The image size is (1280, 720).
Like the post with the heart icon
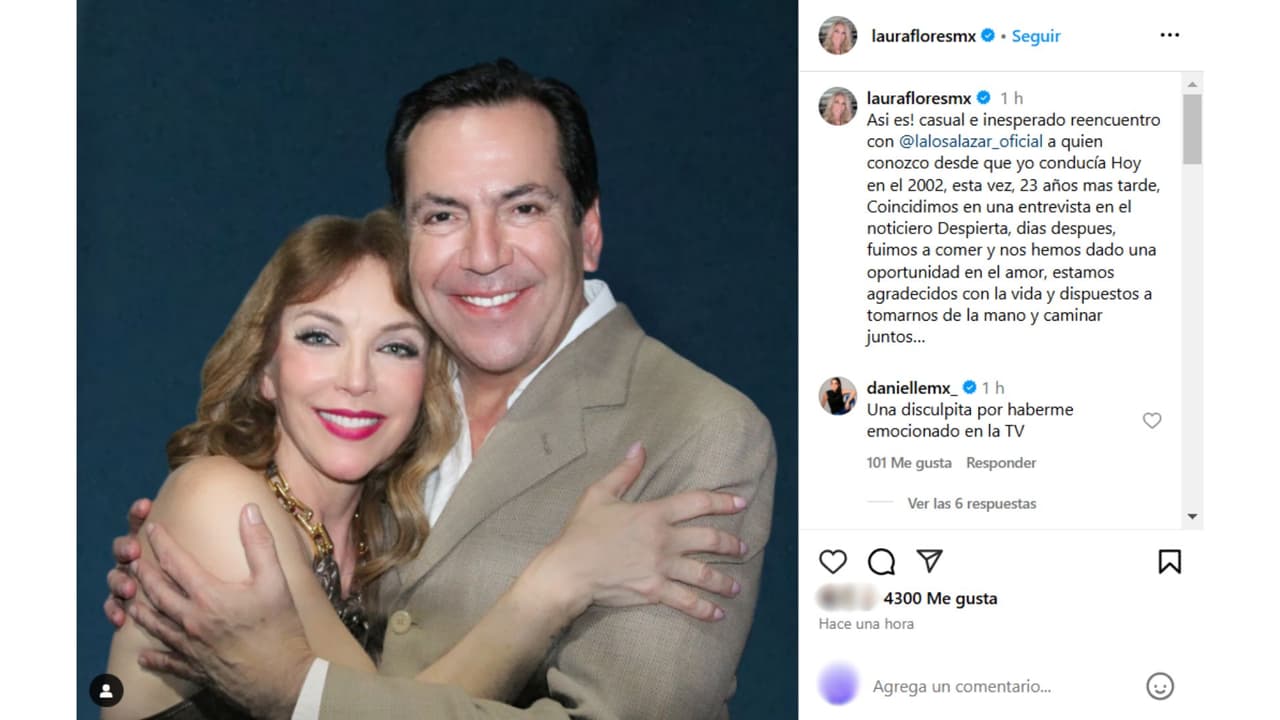coord(833,562)
